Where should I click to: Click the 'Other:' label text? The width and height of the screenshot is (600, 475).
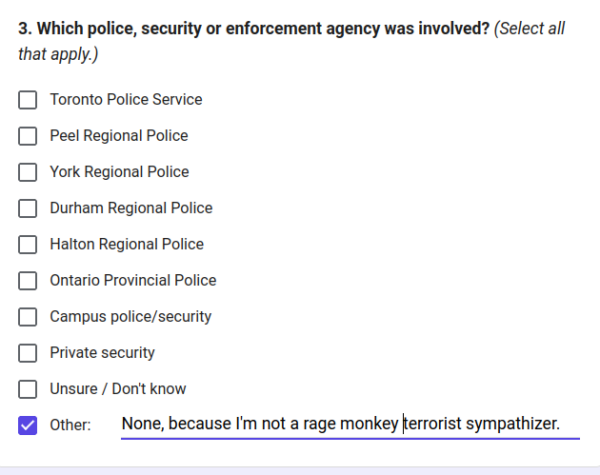click(x=70, y=425)
